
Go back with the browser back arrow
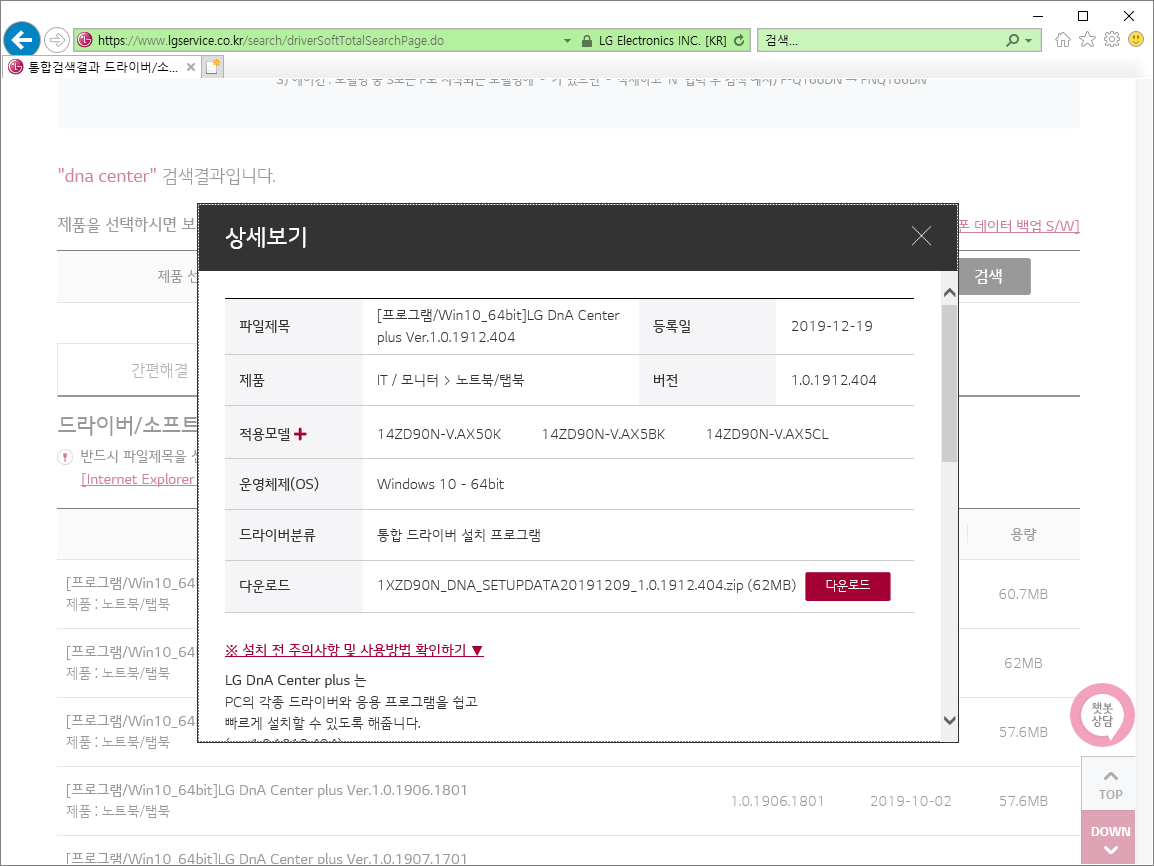[x=22, y=39]
